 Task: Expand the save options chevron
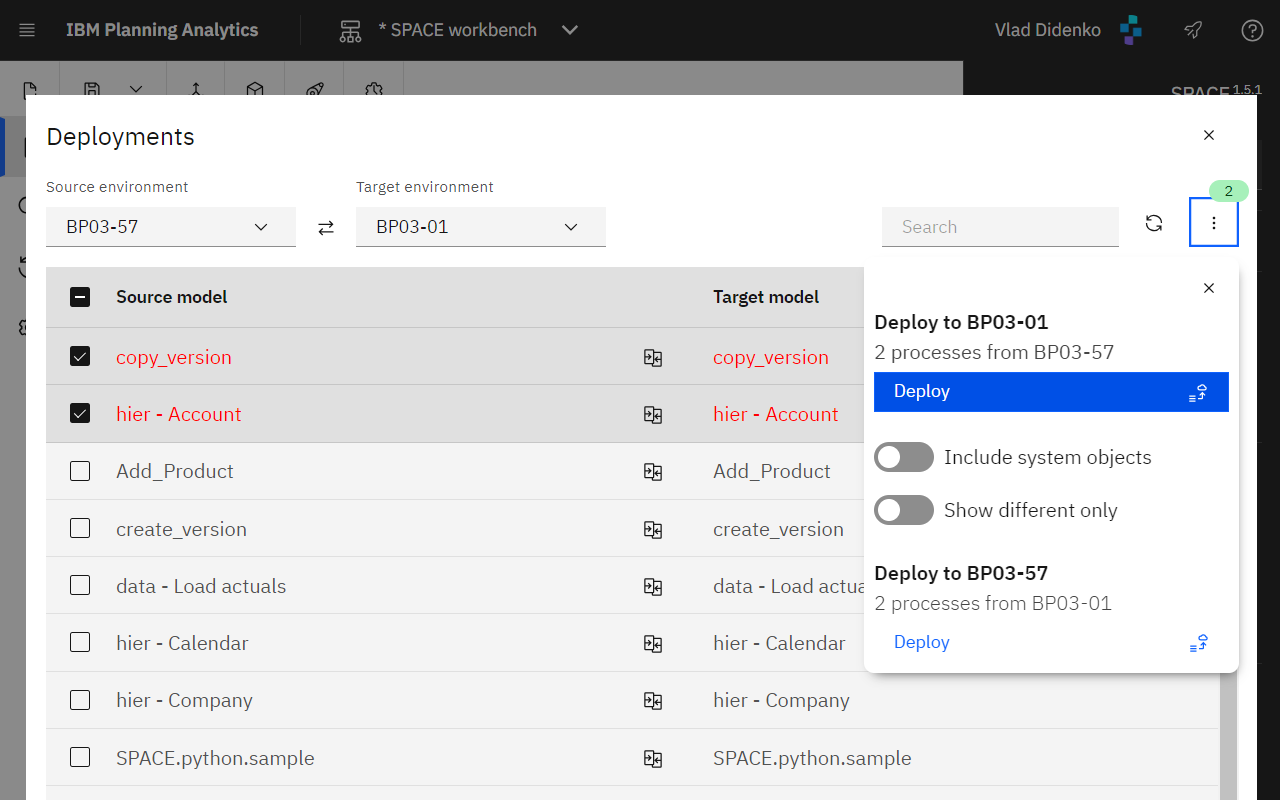pos(136,89)
